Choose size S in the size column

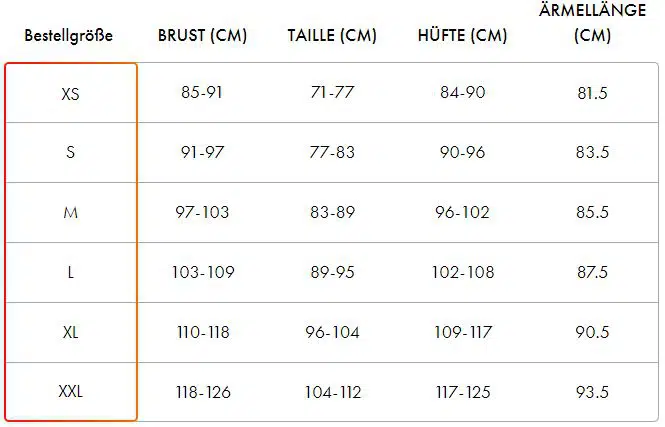pos(70,152)
